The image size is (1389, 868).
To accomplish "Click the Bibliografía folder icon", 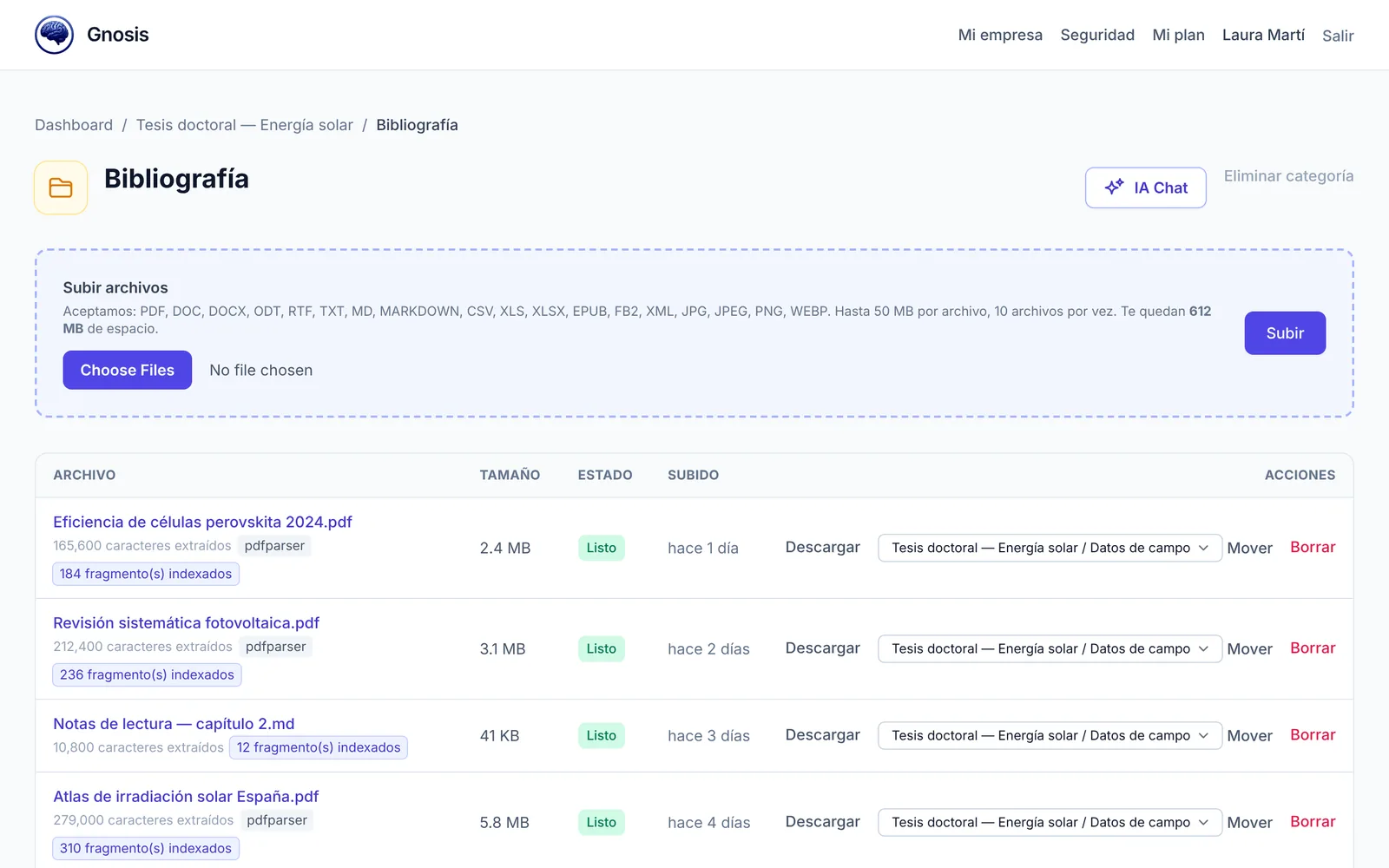I will pos(61,187).
